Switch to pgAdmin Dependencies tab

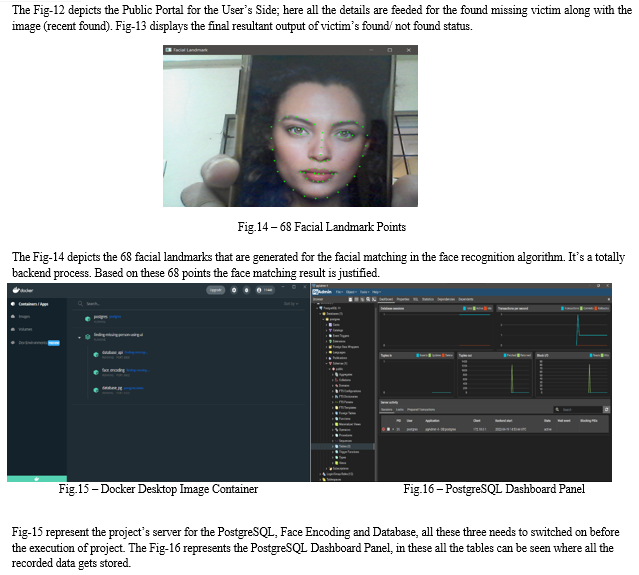click(x=446, y=299)
